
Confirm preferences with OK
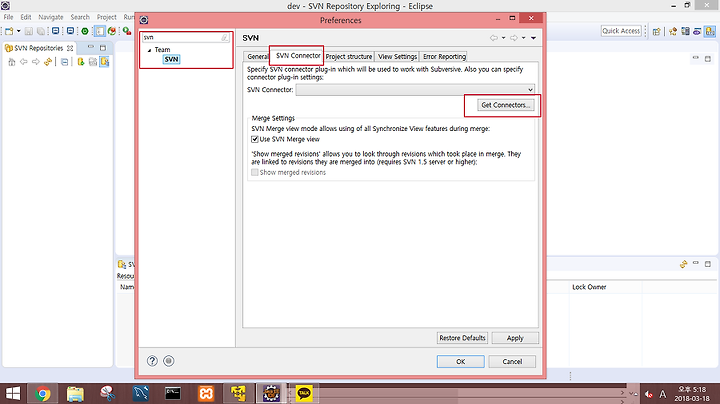tap(461, 362)
